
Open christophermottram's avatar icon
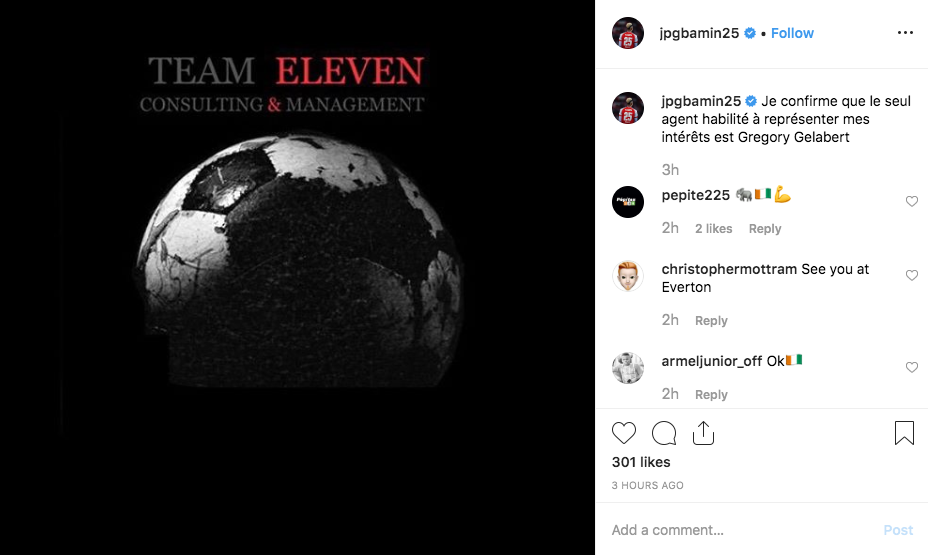[x=627, y=276]
